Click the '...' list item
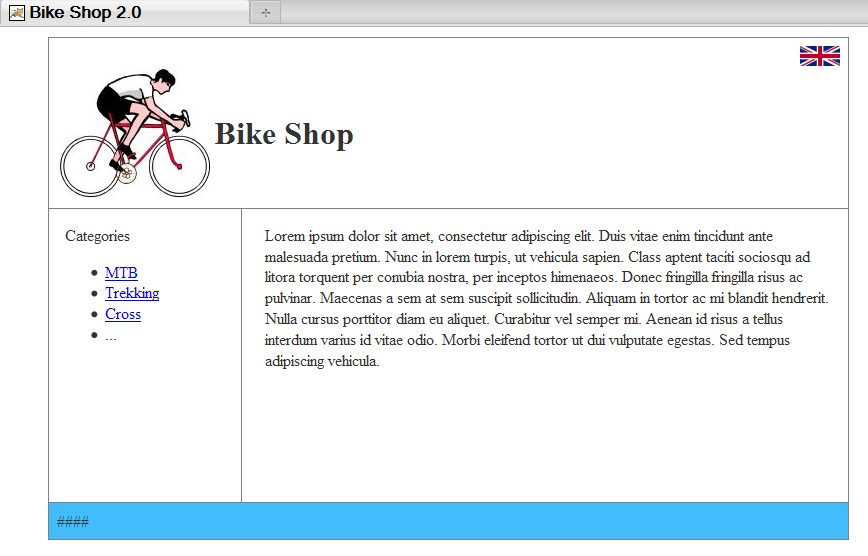The image size is (868, 556). (111, 336)
